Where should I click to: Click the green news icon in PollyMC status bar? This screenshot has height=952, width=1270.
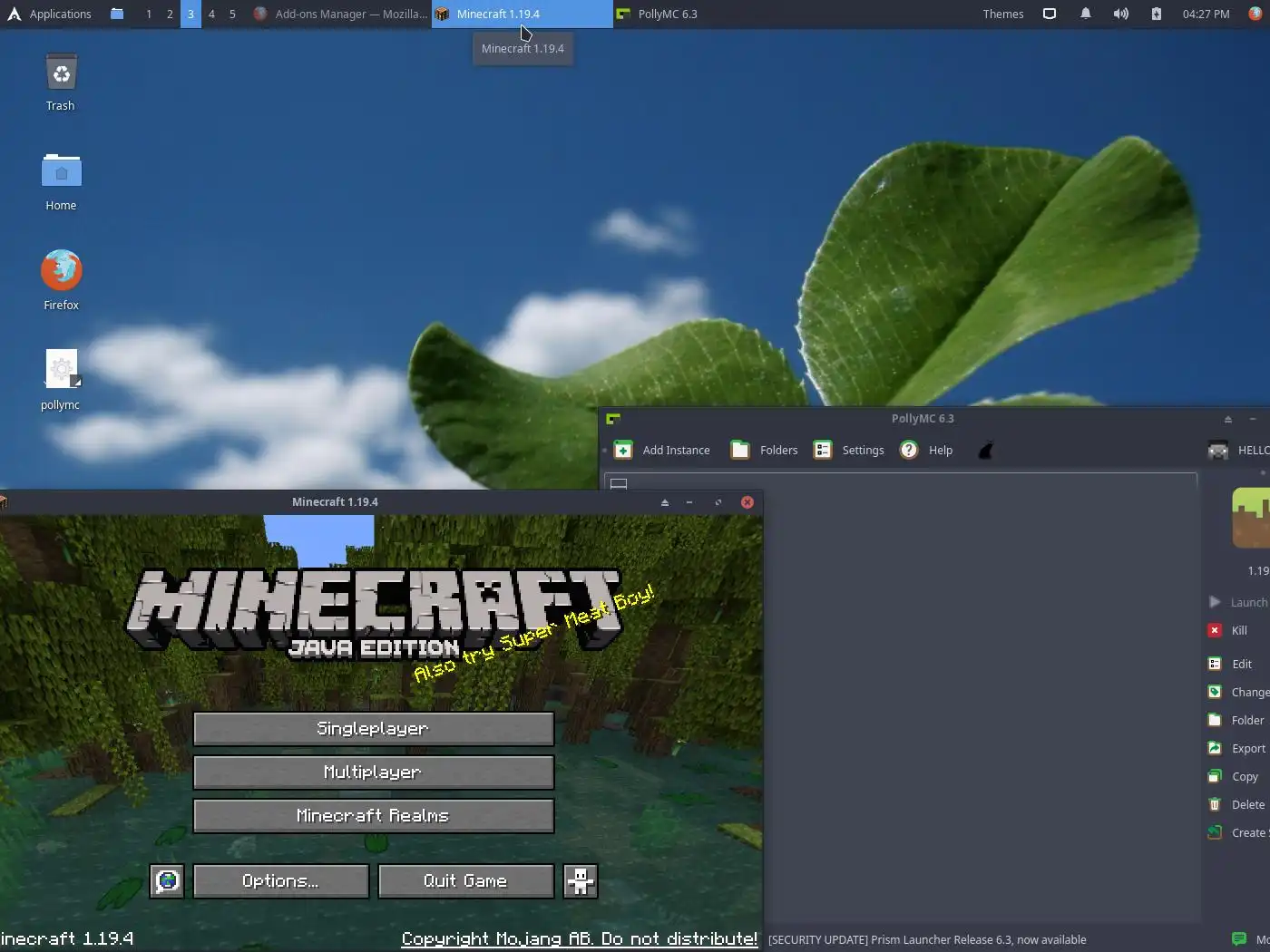(x=1239, y=938)
